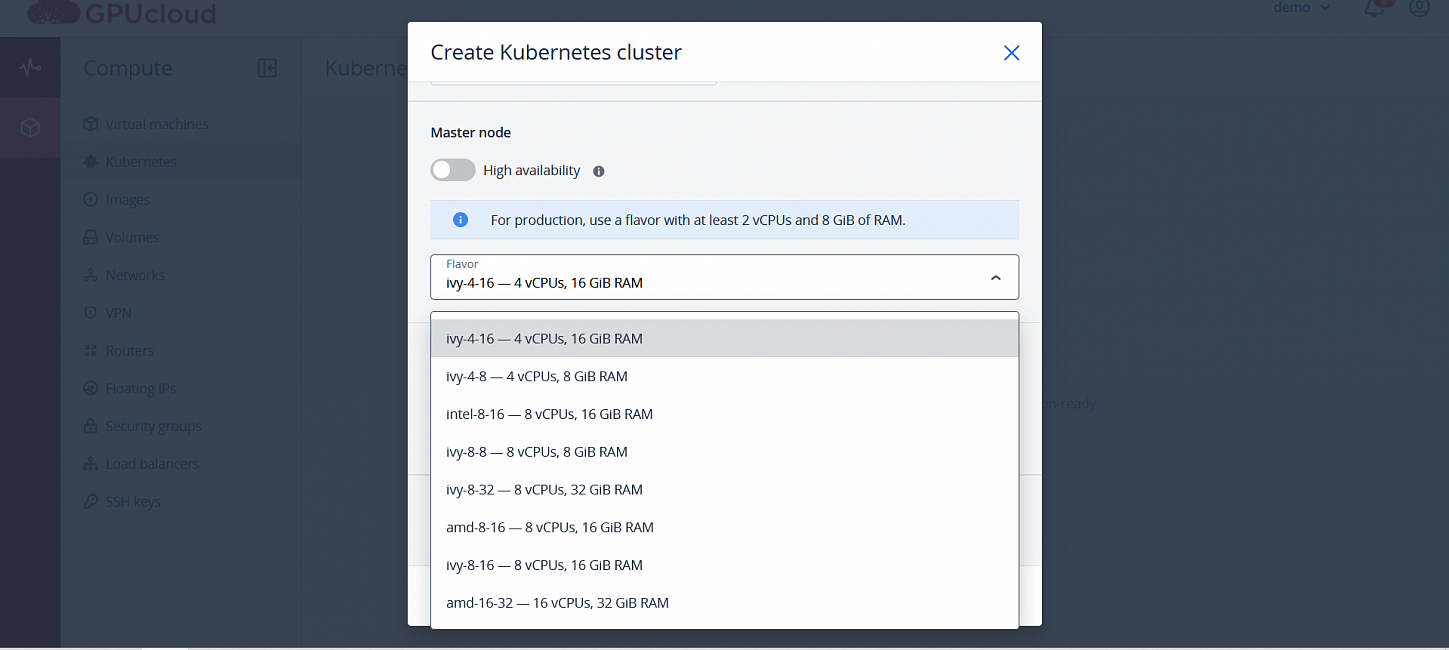
Task: Click the Volumes drive icon
Action: point(90,237)
